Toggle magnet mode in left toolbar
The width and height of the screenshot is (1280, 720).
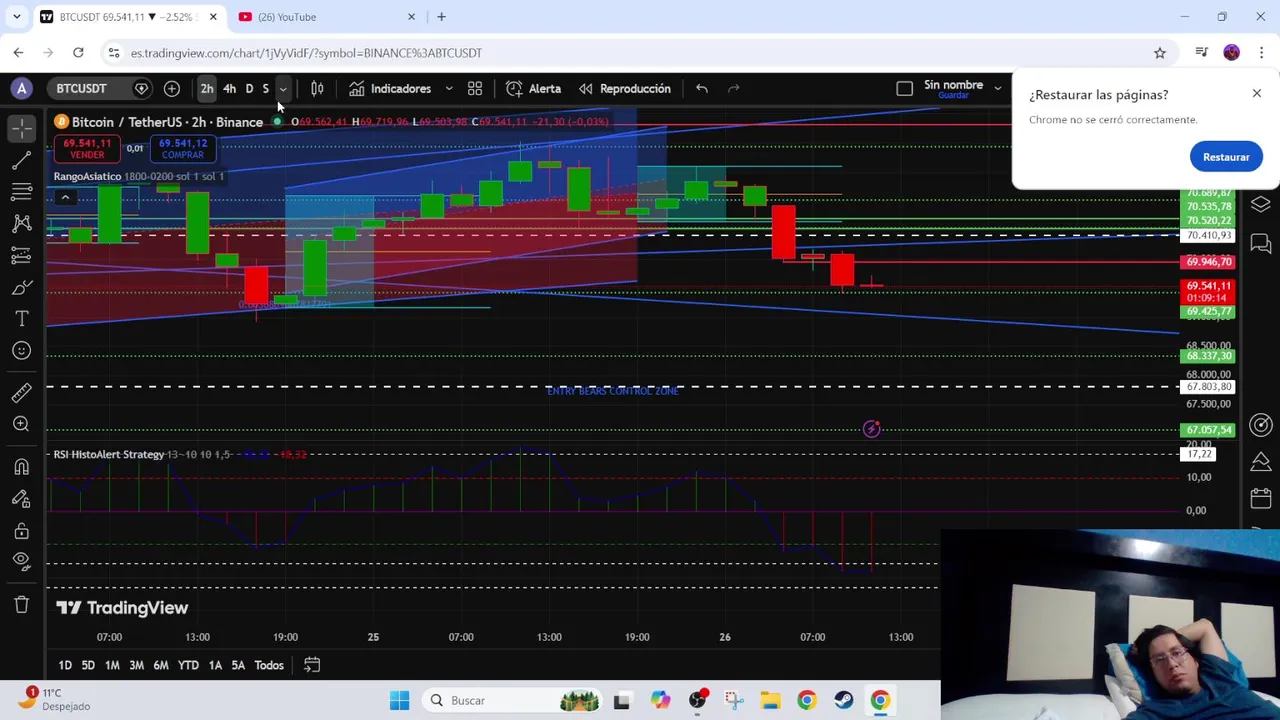click(21, 466)
